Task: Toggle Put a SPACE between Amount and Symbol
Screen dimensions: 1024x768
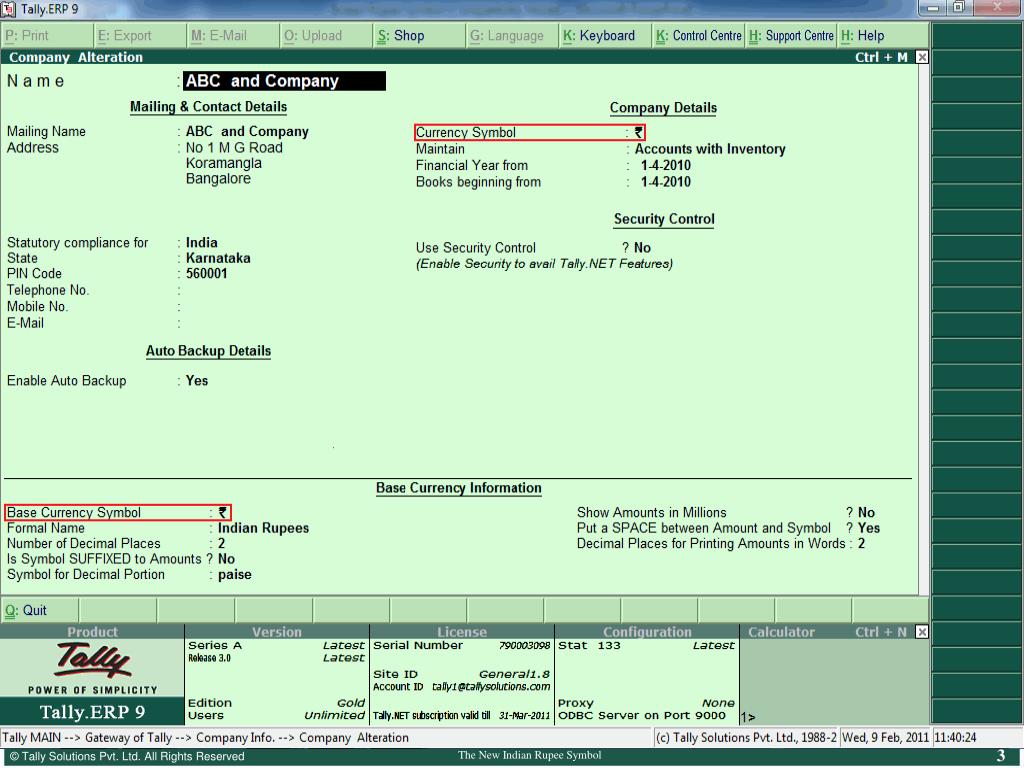Action: 869,528
